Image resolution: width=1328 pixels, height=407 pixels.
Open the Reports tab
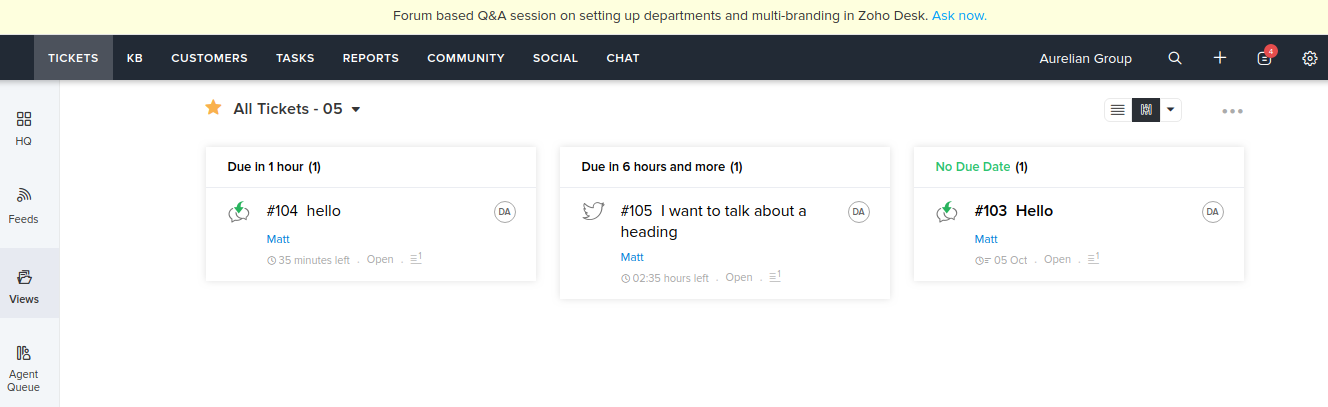(x=371, y=58)
